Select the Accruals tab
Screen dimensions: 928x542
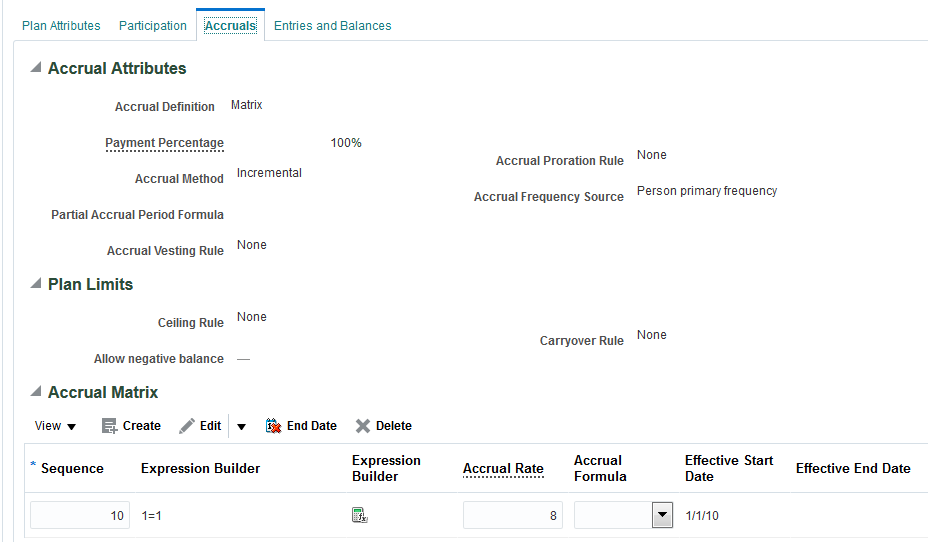click(230, 26)
